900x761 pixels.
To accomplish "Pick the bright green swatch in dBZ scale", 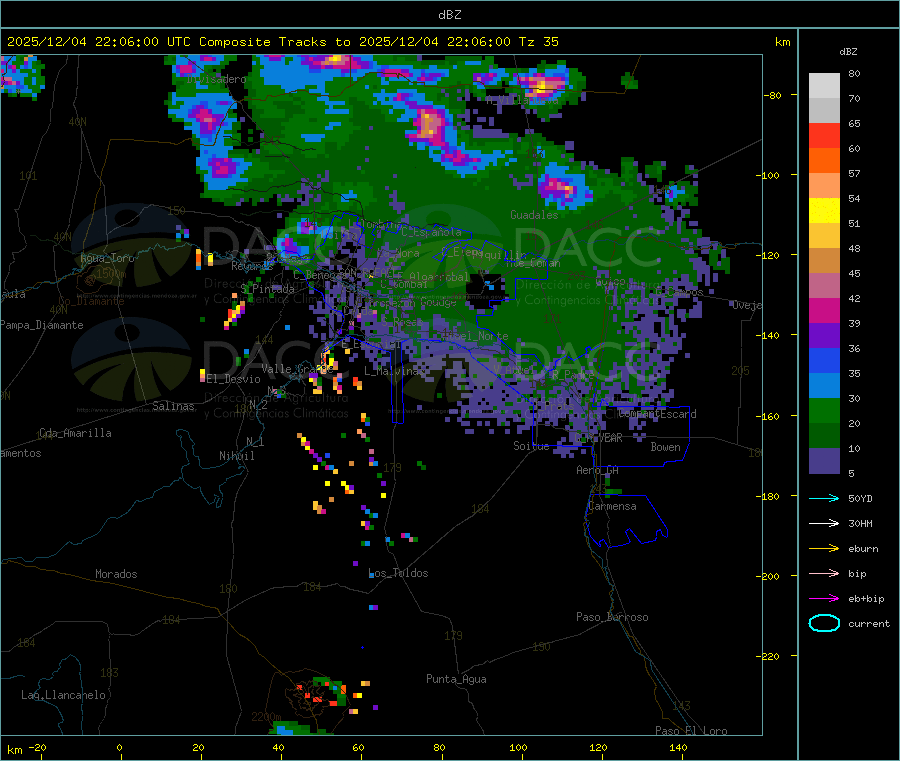I will coord(824,410).
